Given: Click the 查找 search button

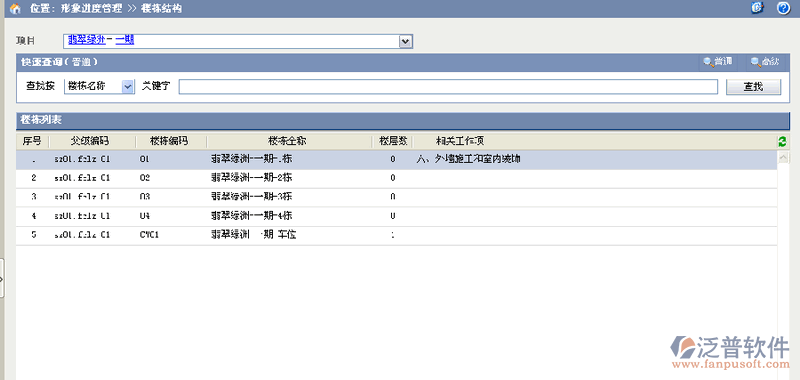Looking at the screenshot, I should (x=753, y=87).
